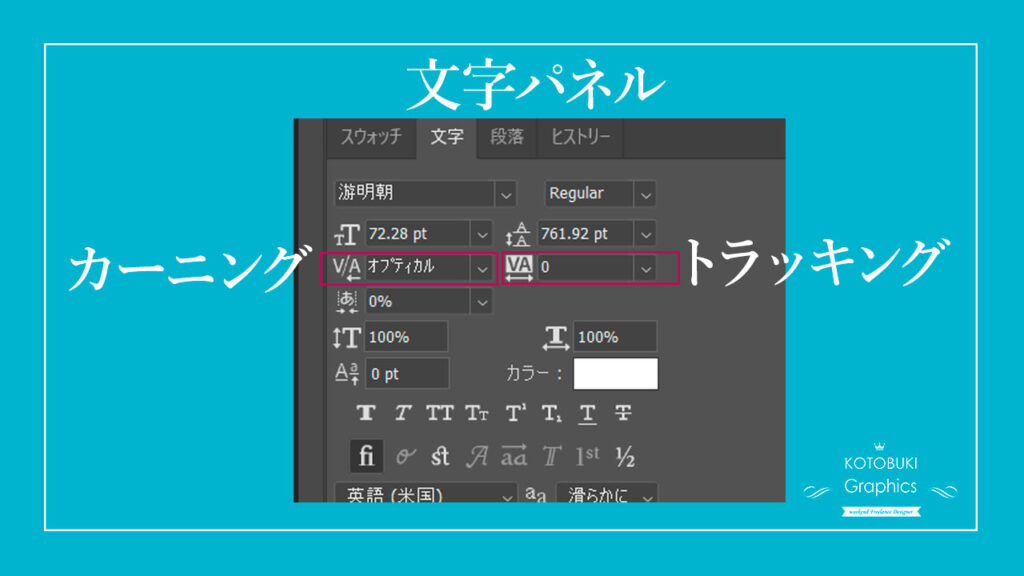Click the leading icon beside 761.92 pt
This screenshot has height=576, width=1024.
point(520,234)
